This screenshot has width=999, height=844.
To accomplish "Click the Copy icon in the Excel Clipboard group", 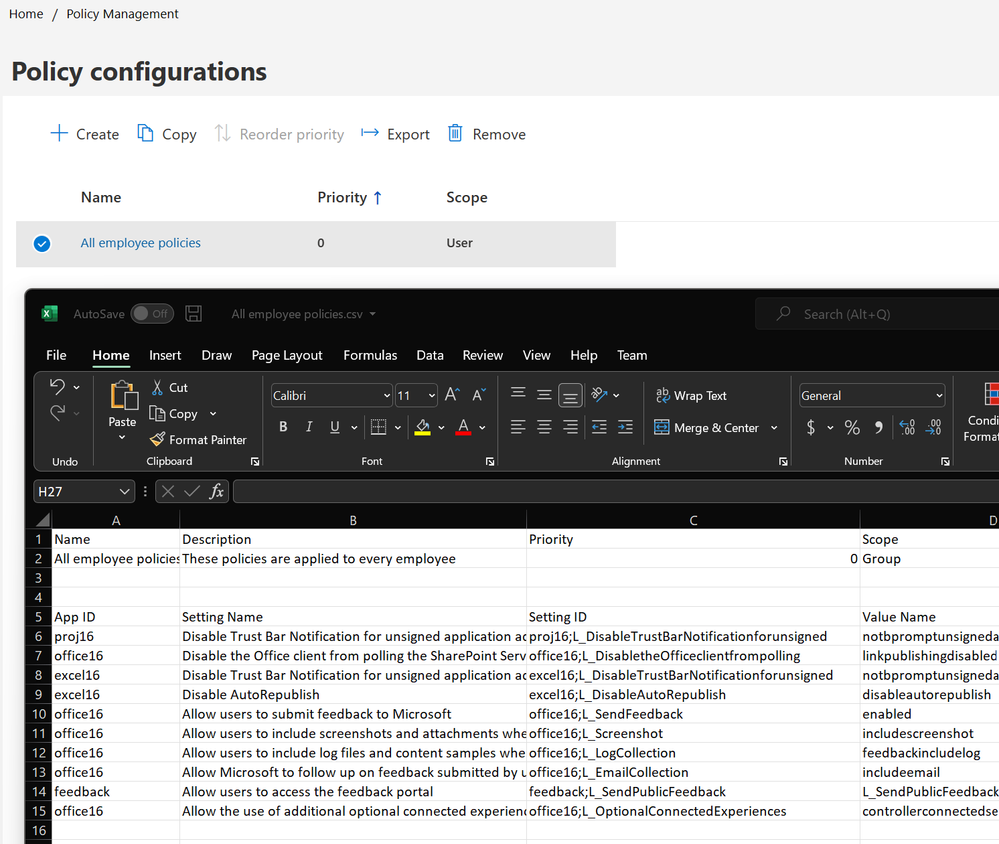I will 157,413.
